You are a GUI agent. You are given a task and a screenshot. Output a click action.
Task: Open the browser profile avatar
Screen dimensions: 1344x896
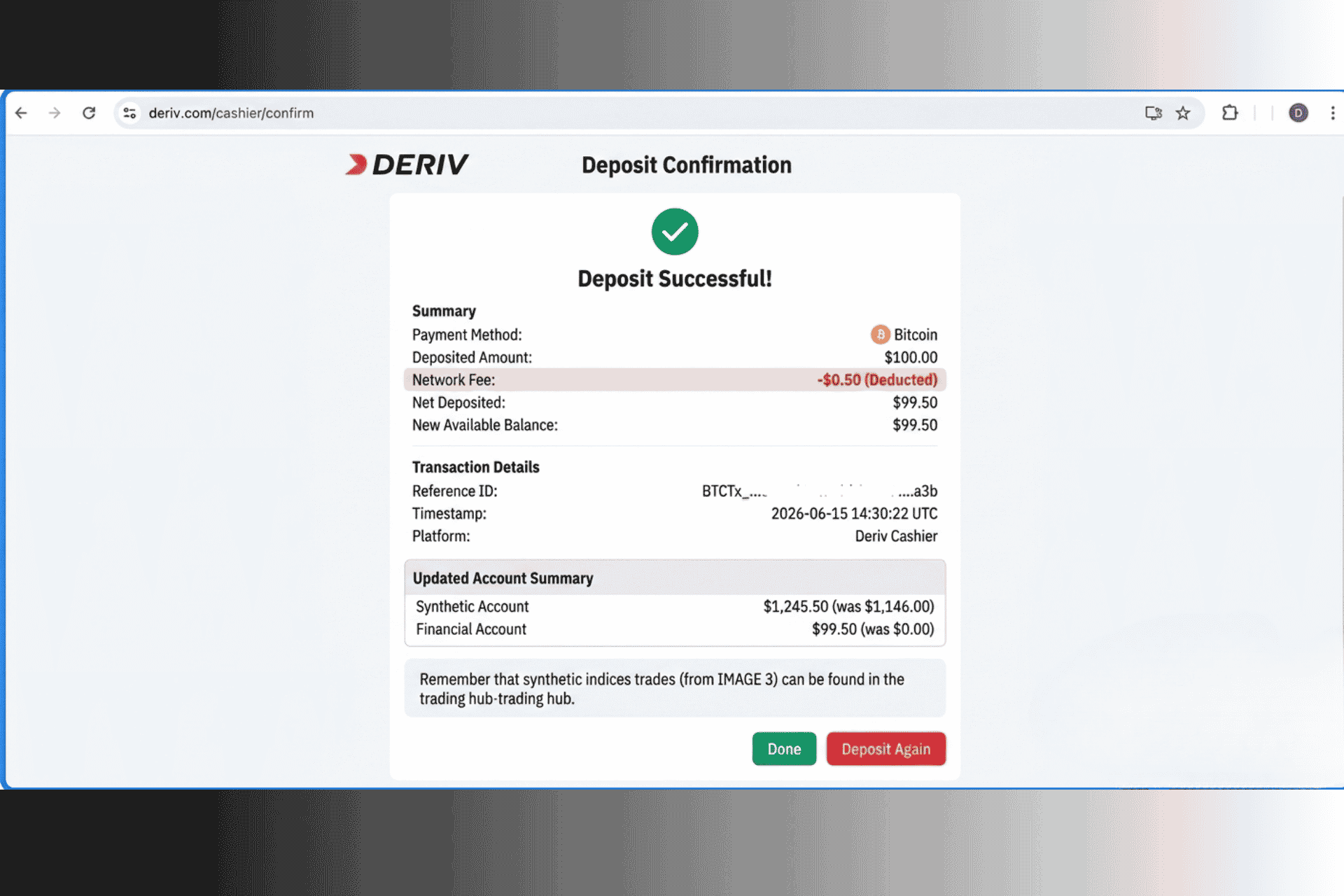[1298, 113]
